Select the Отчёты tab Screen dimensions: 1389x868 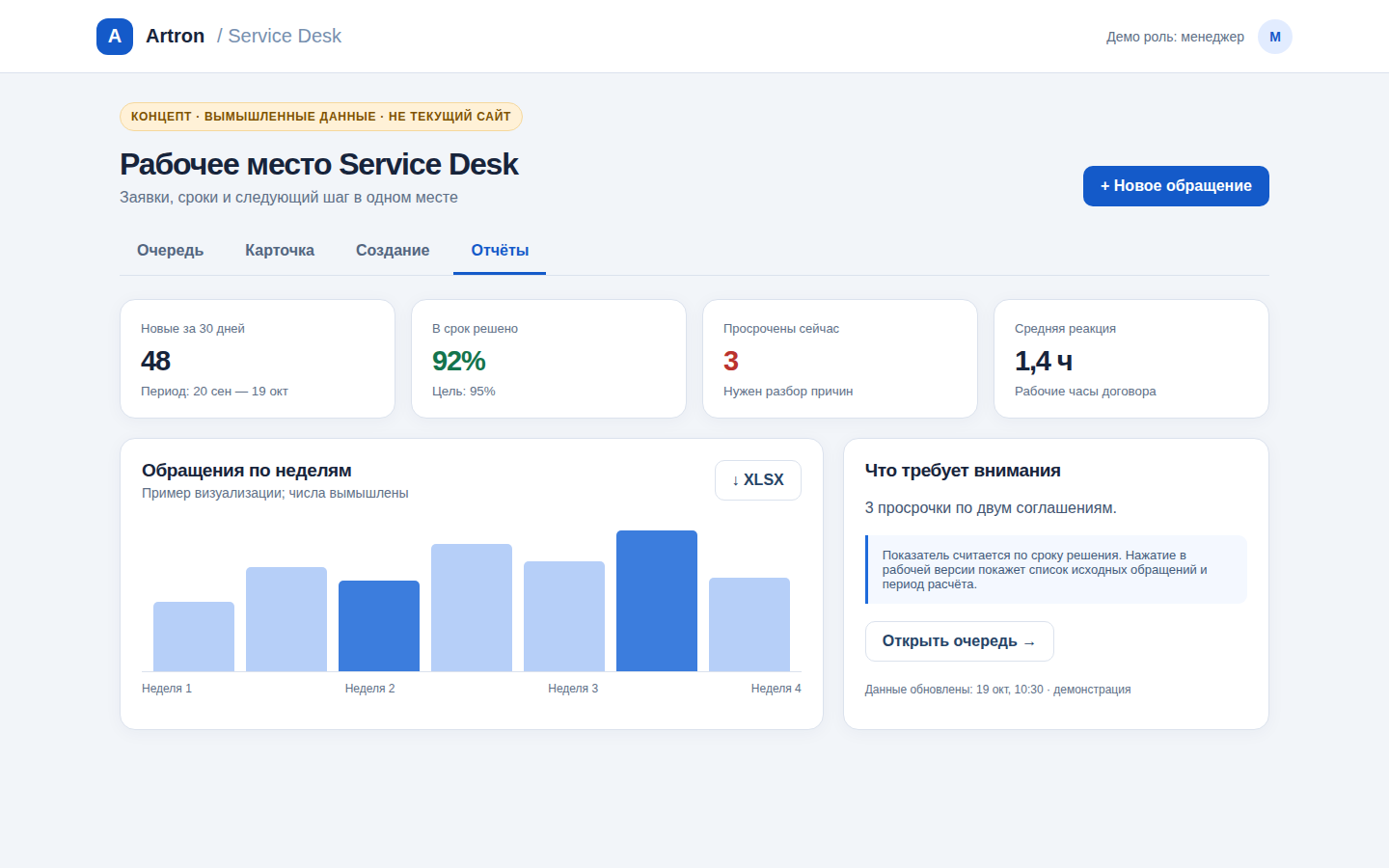(x=500, y=251)
